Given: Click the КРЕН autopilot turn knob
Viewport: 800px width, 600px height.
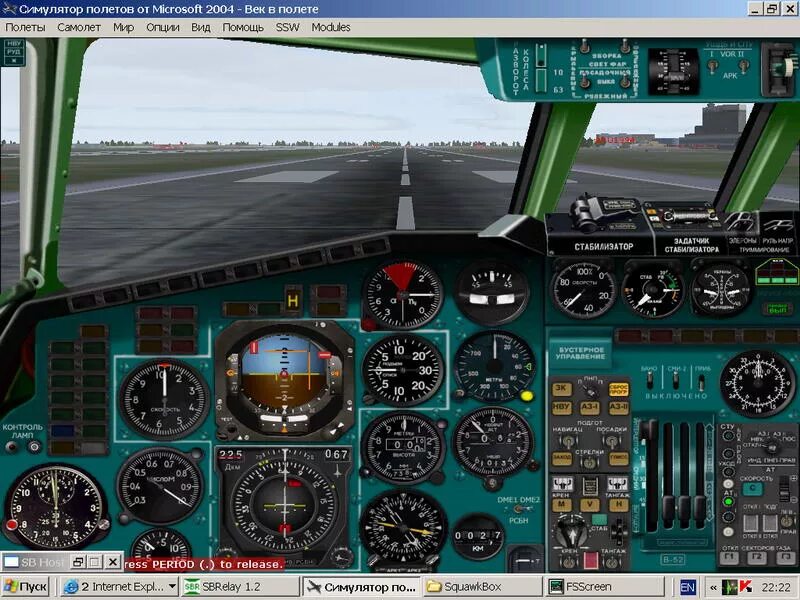Looking at the screenshot, I should 571,534.
